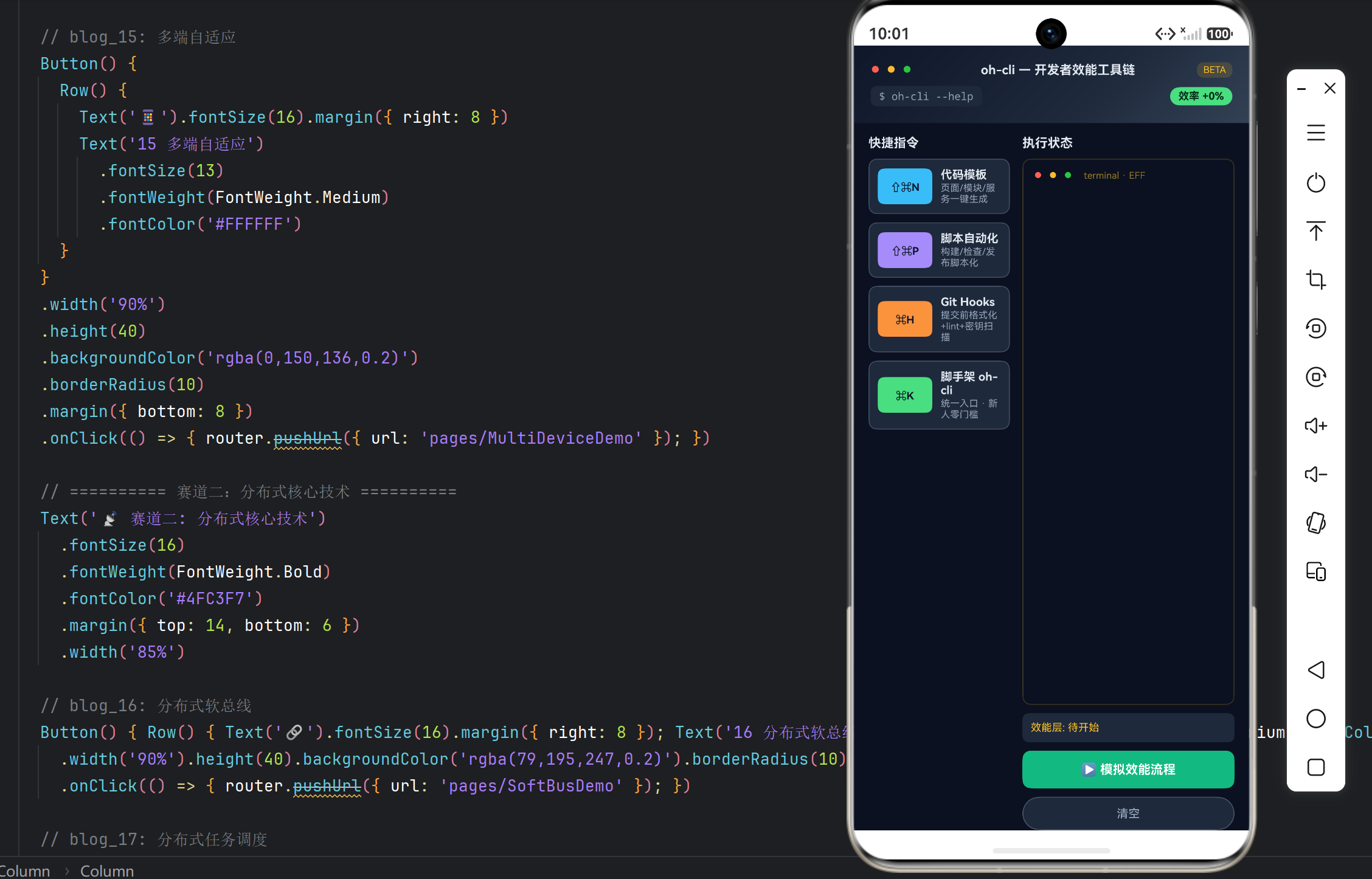The width and height of the screenshot is (1372, 879).
Task: Click the multi-device screen icon
Action: click(1315, 571)
